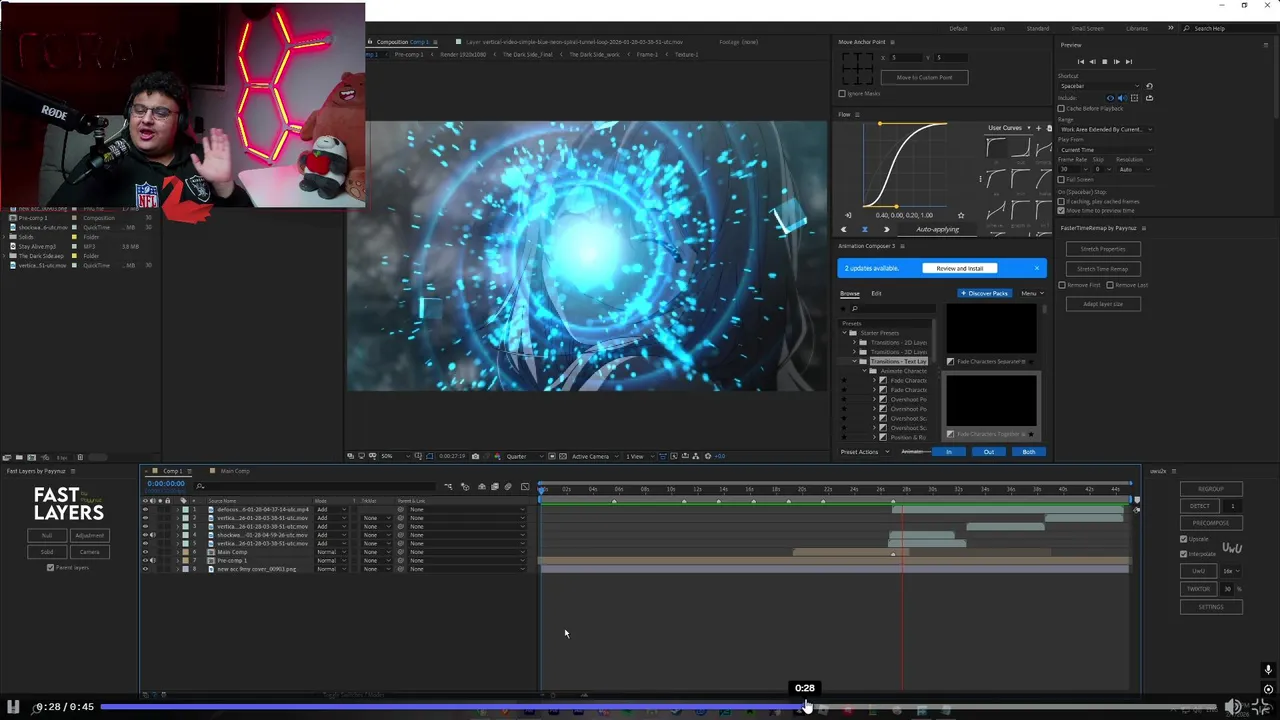1280x720 pixels.
Task: Click the first user curve preset thumbnail
Action: [x=996, y=147]
